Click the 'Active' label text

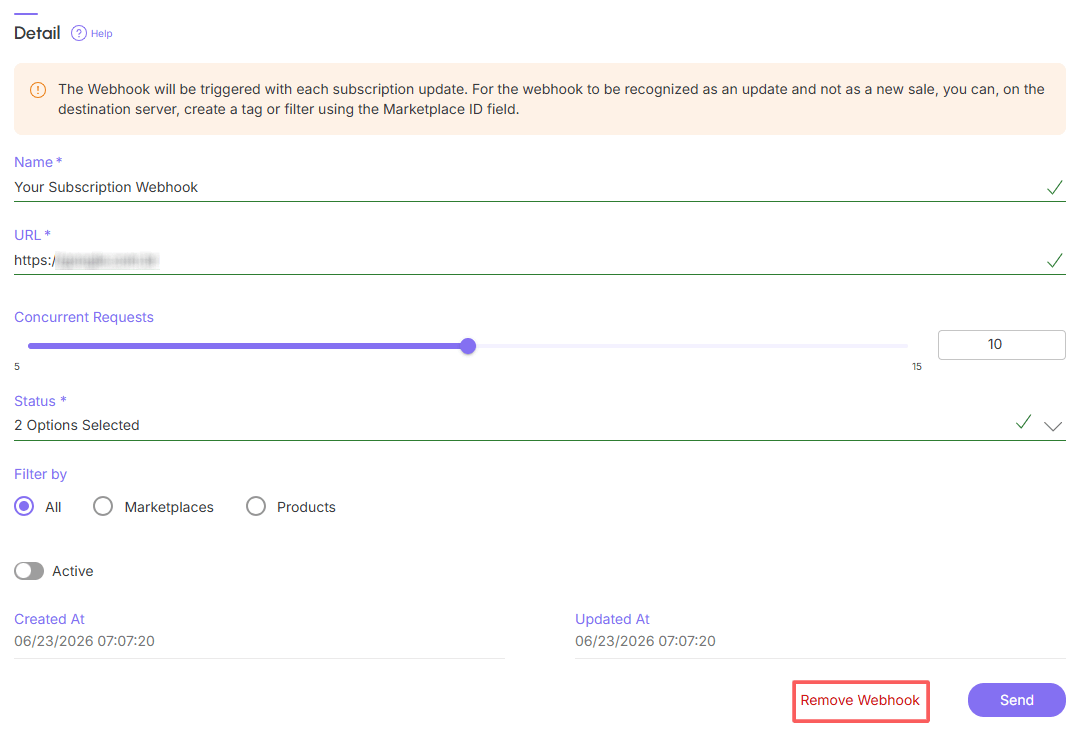(x=73, y=572)
